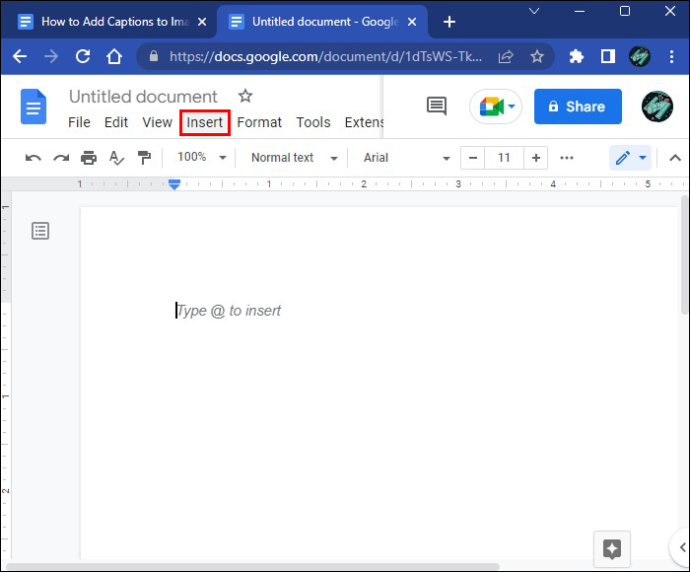
Task: Open Chrome profile avatar
Action: [640, 56]
